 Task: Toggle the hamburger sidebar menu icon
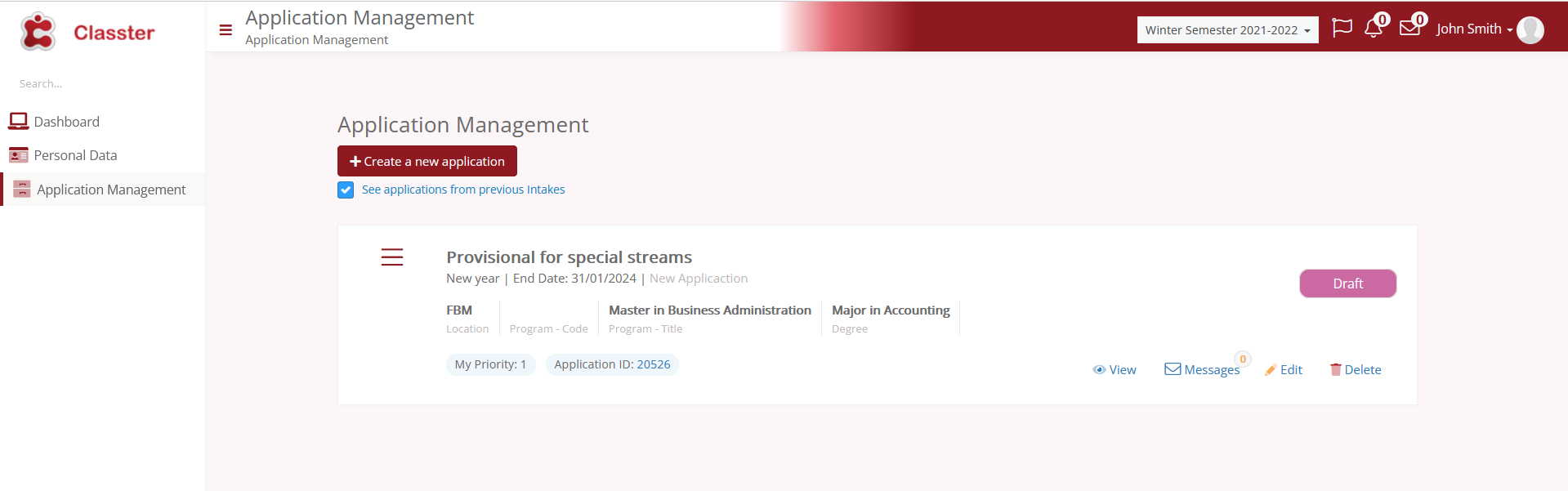pos(226,30)
